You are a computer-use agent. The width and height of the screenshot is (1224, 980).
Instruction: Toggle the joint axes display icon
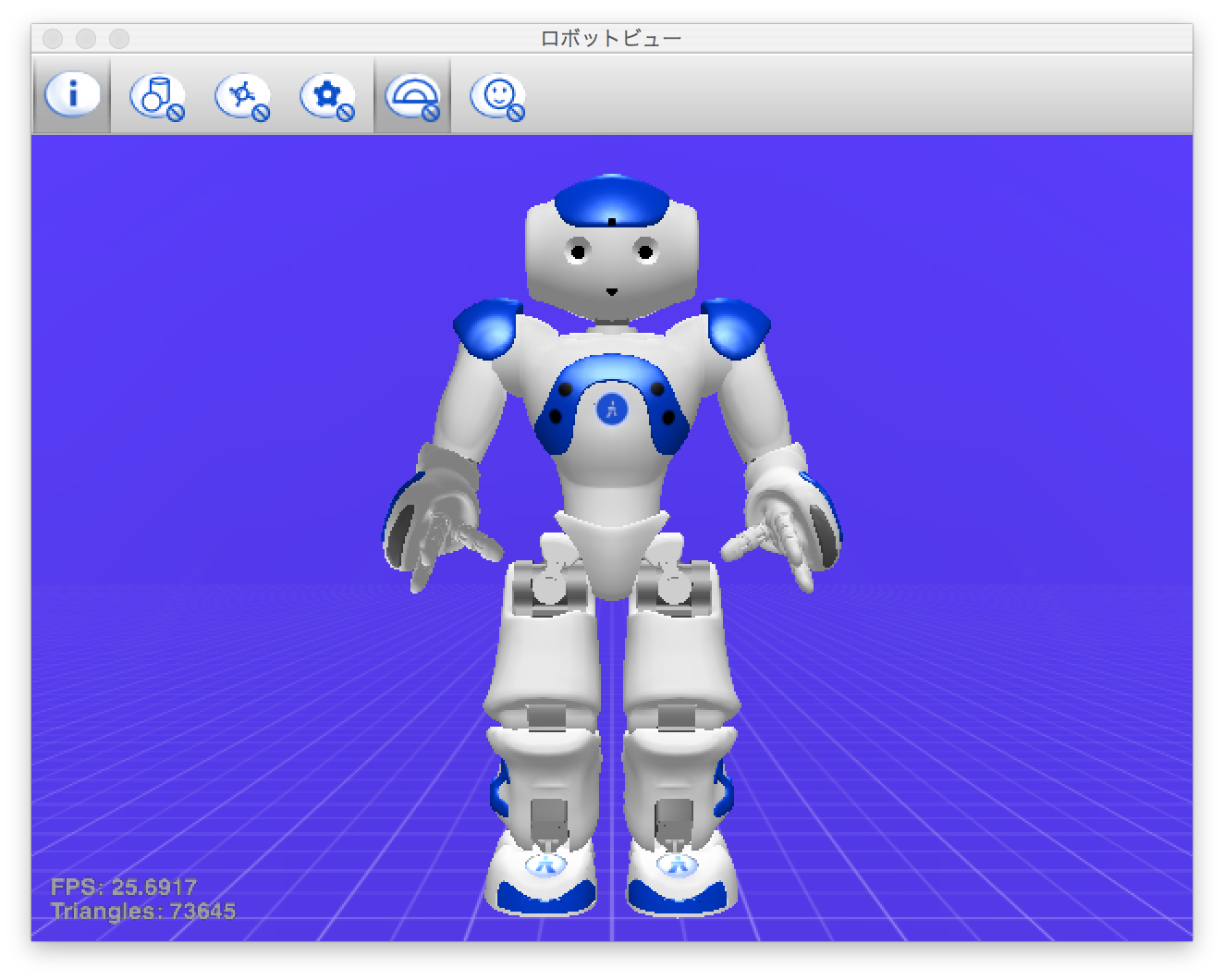coord(242,96)
